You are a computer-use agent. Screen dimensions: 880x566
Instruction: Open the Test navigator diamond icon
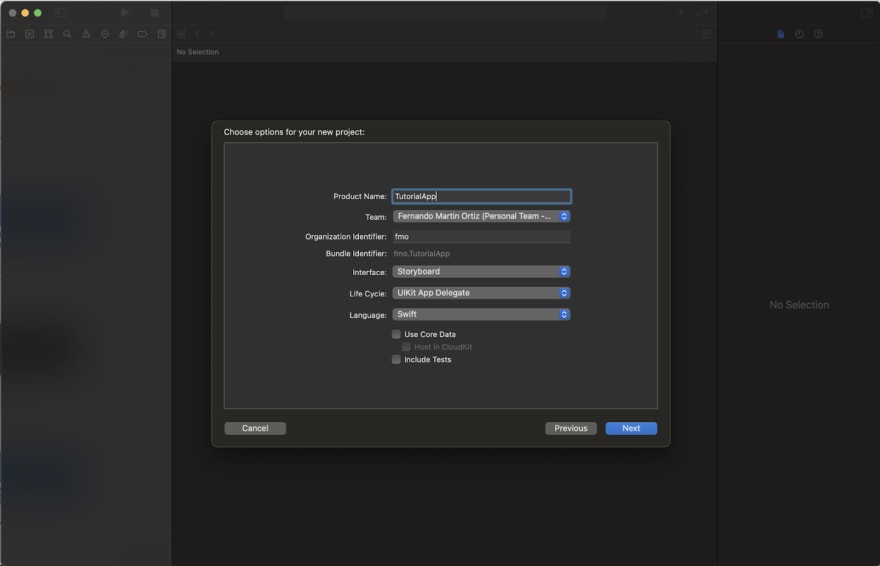[105, 34]
